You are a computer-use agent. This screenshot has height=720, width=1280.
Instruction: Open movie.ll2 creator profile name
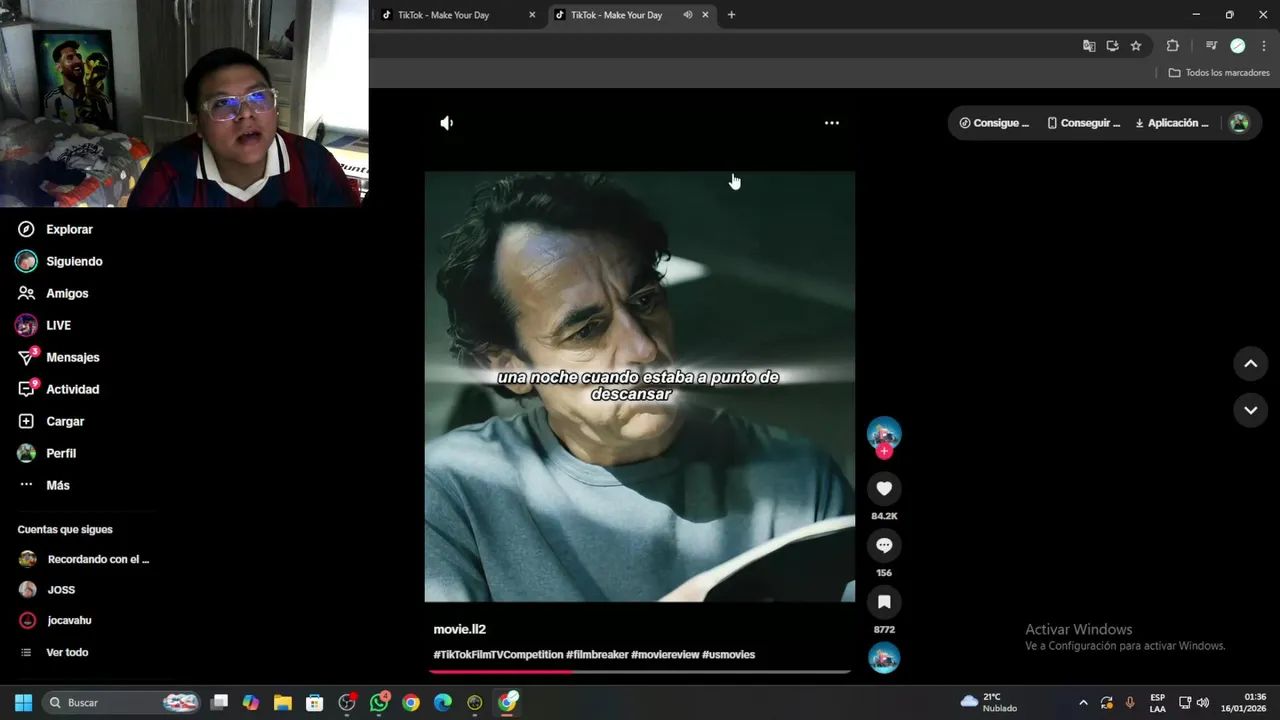pos(459,629)
